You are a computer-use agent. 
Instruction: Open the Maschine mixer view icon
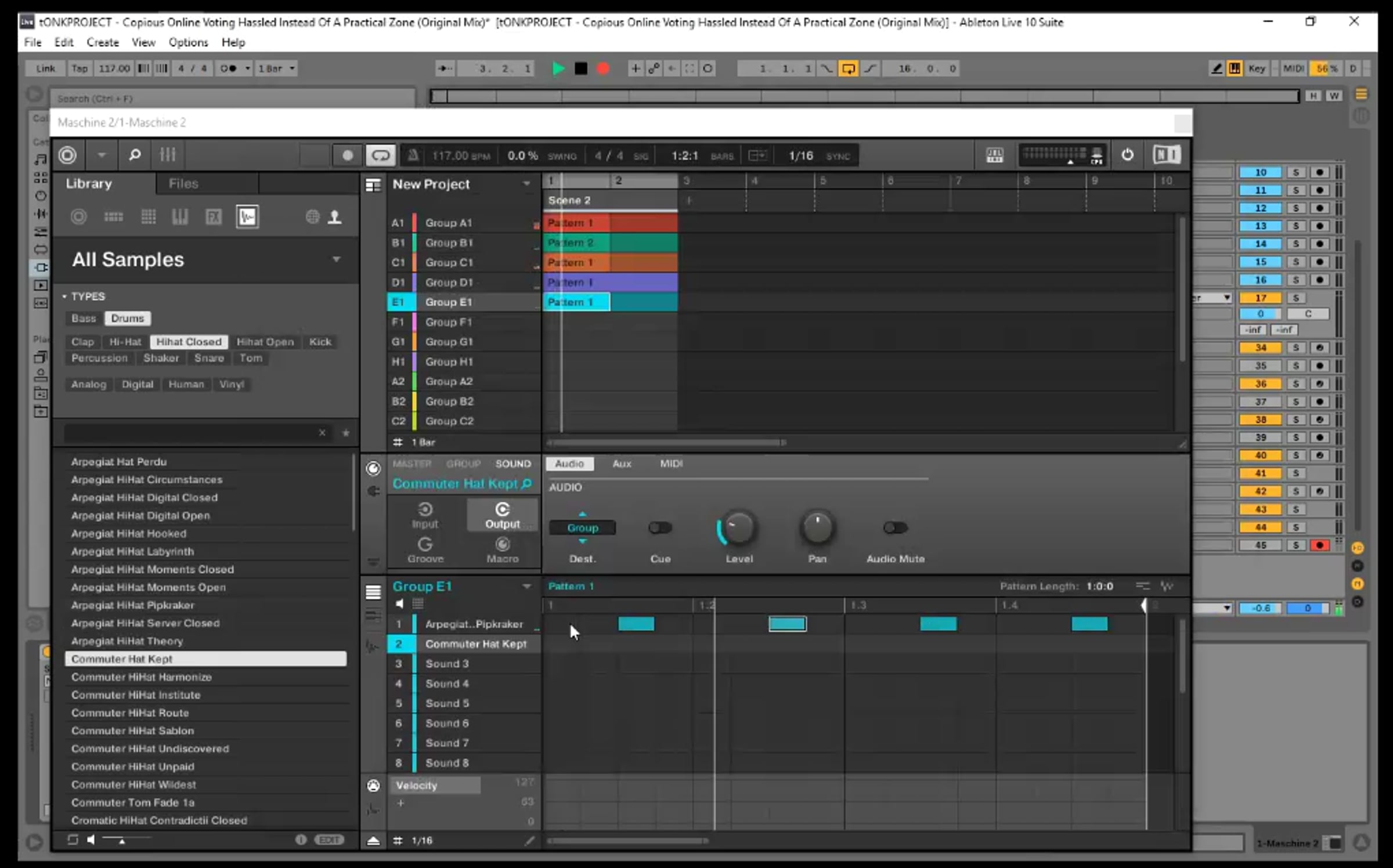coord(168,155)
